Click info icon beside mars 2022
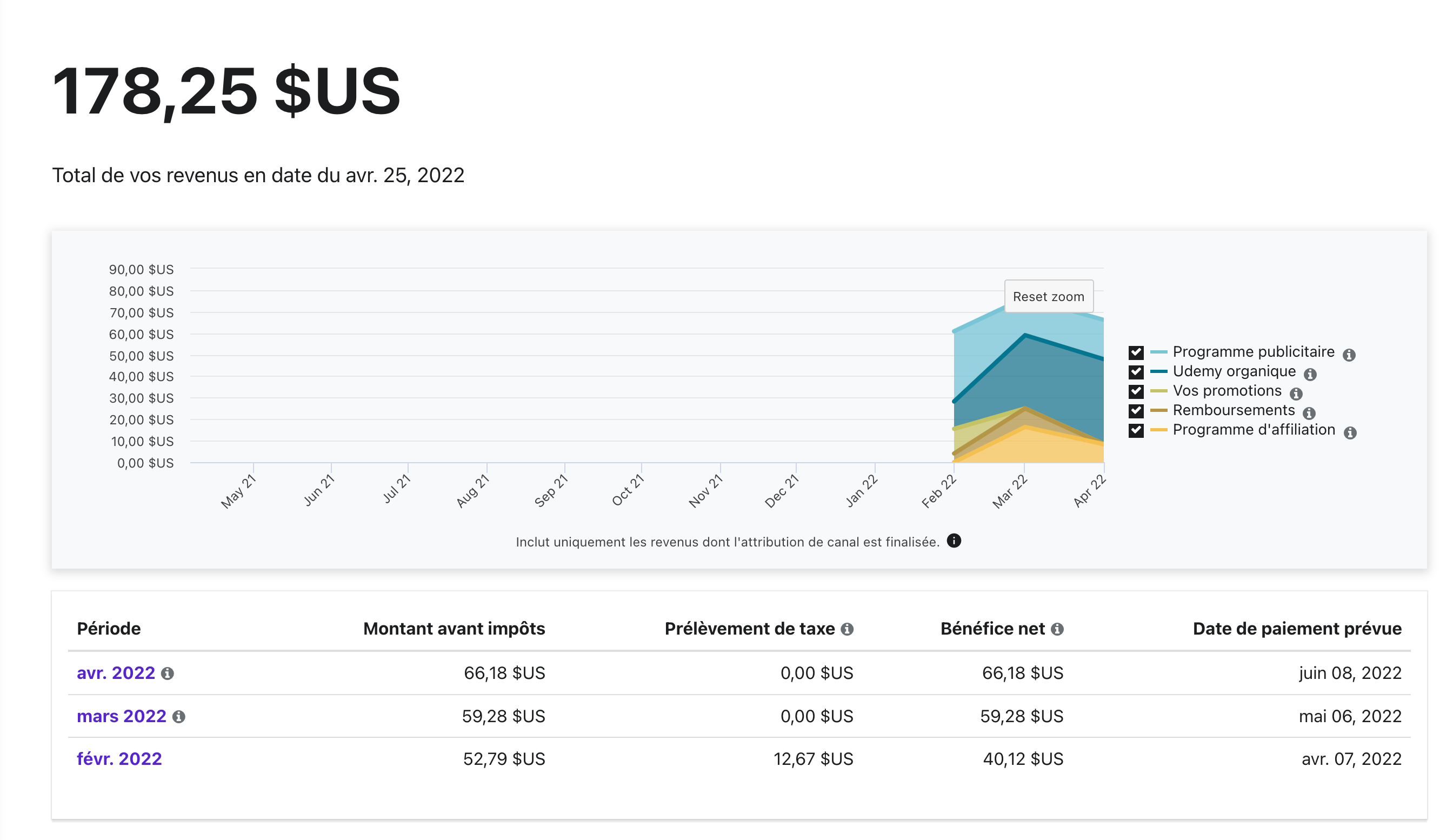The image size is (1453, 840). click(179, 717)
